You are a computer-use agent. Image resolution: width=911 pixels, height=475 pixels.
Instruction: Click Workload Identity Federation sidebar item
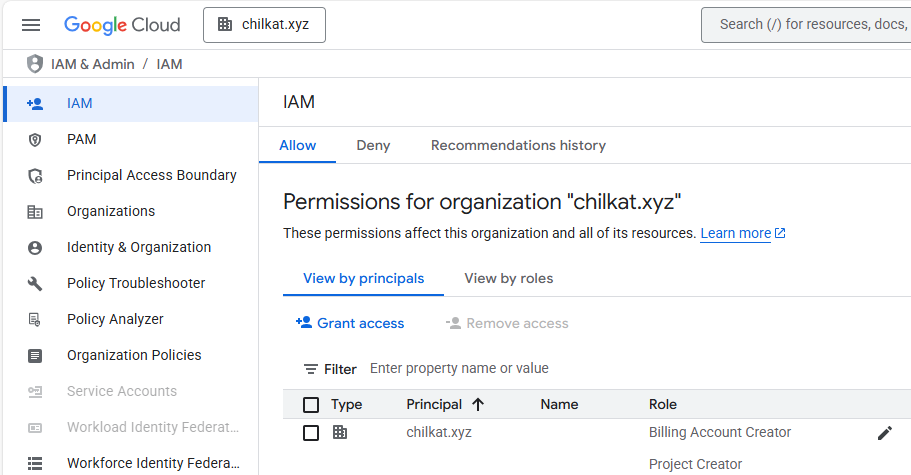(x=131, y=427)
